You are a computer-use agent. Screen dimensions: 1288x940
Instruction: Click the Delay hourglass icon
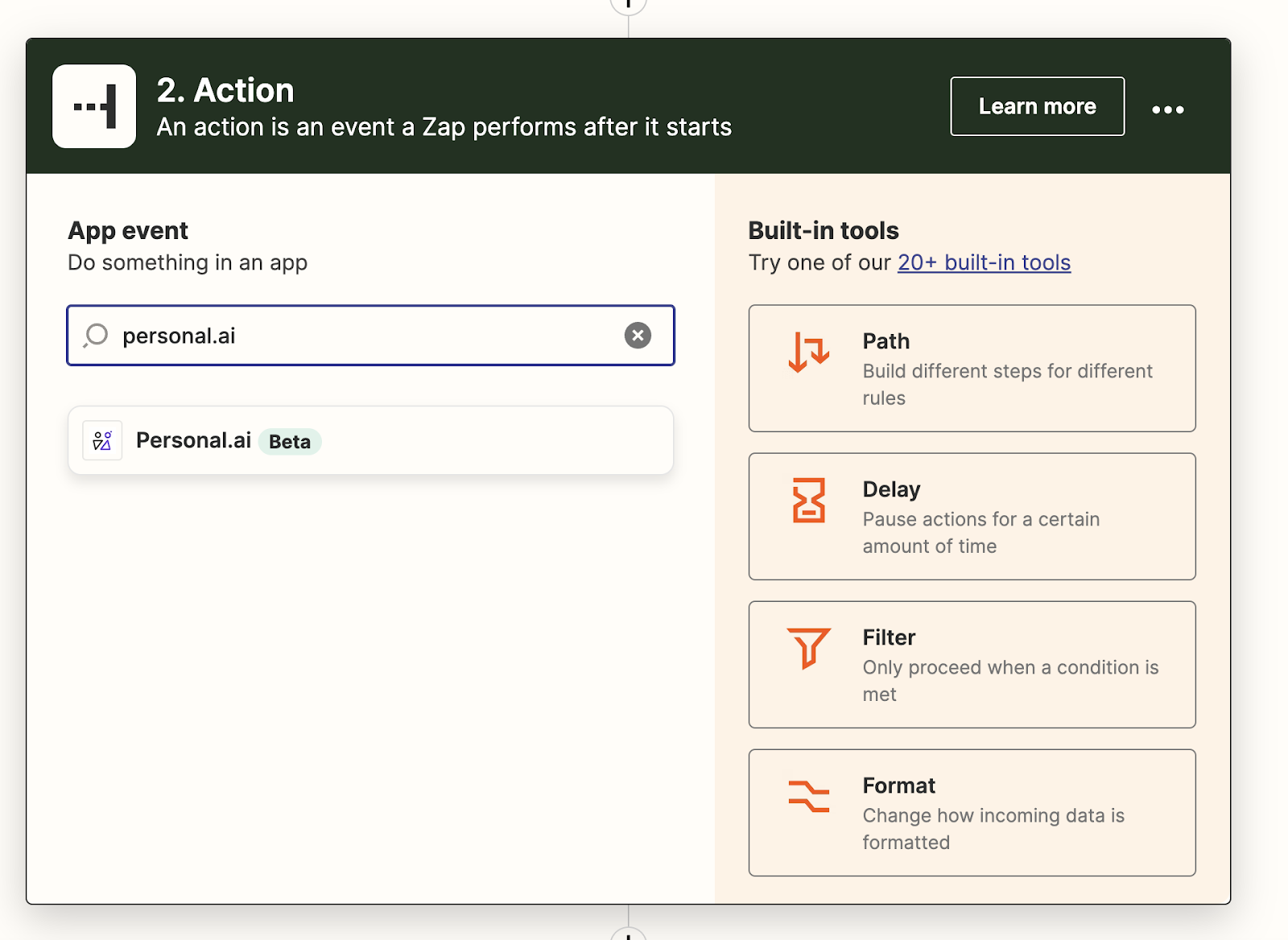pyautogui.click(x=808, y=501)
